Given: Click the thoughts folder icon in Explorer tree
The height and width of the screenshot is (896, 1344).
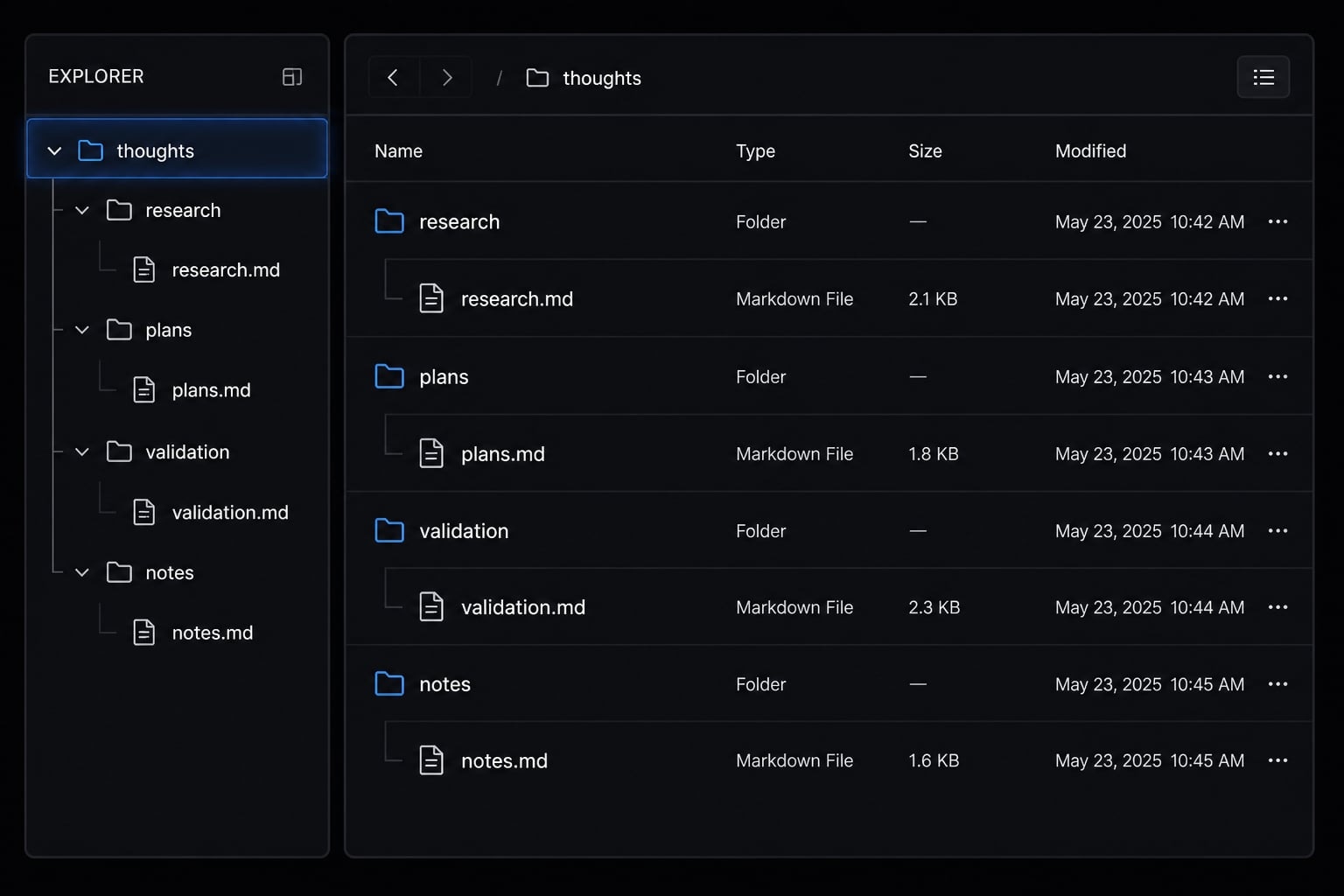Looking at the screenshot, I should 90,150.
